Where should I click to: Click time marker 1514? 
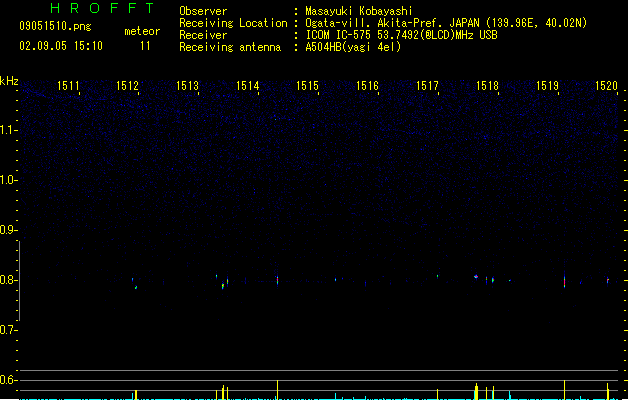tap(248, 86)
